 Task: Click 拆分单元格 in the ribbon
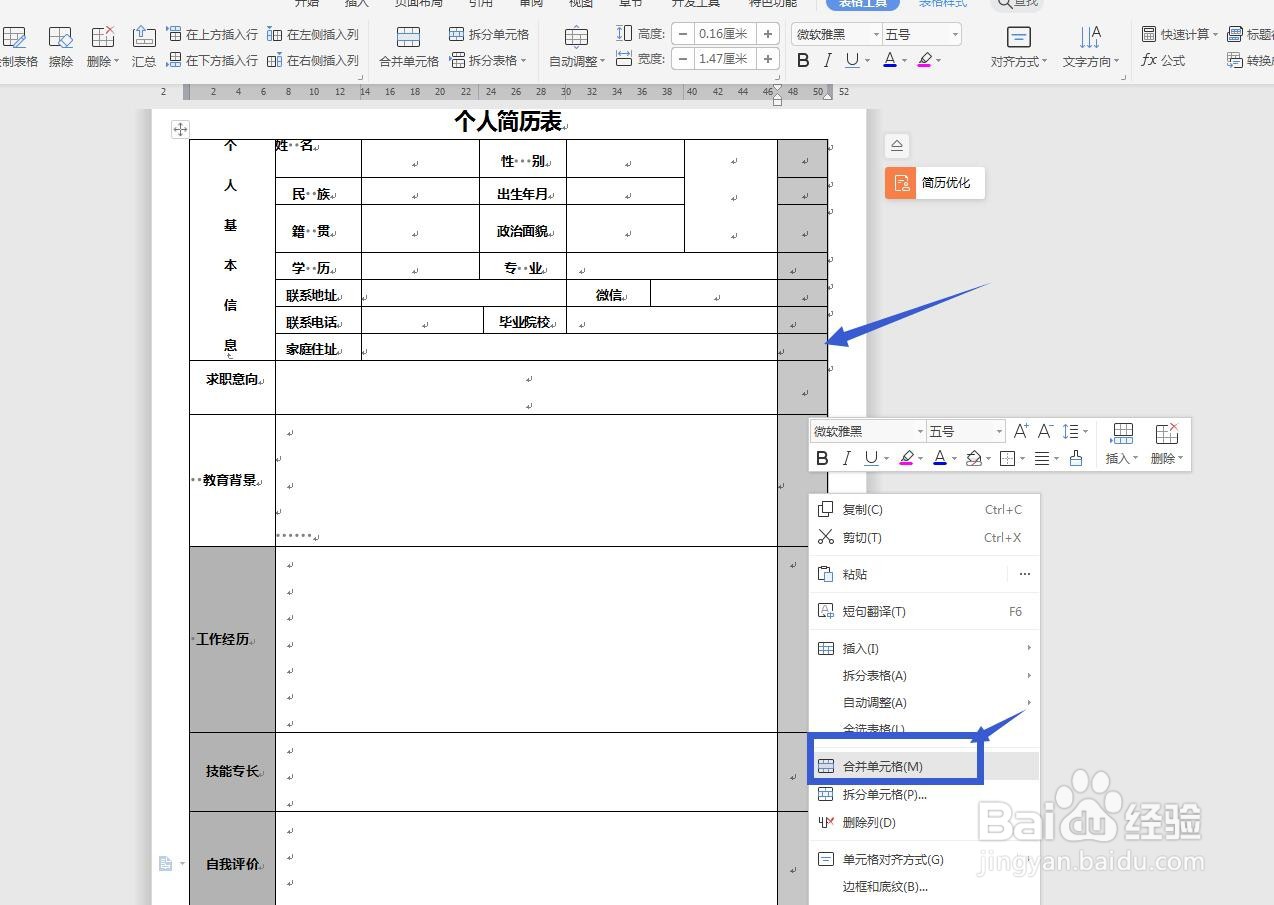[x=489, y=34]
